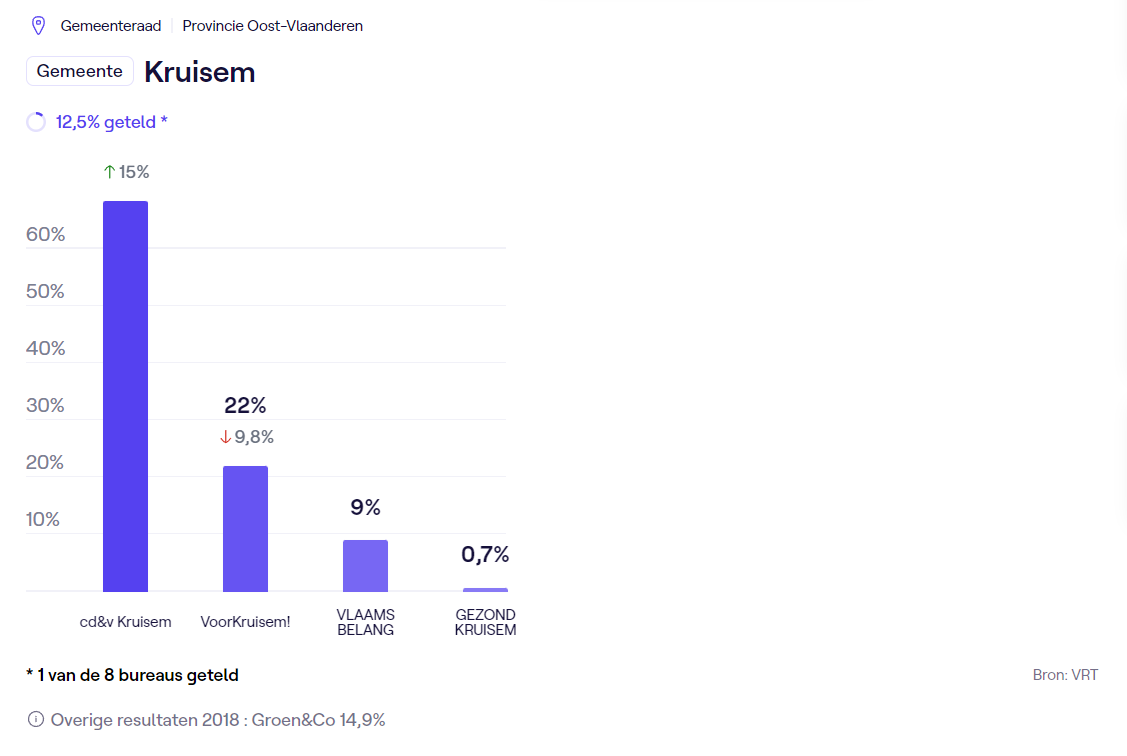Open the Gemeenteraad breadcrumb
The image size is (1127, 756).
(110, 26)
